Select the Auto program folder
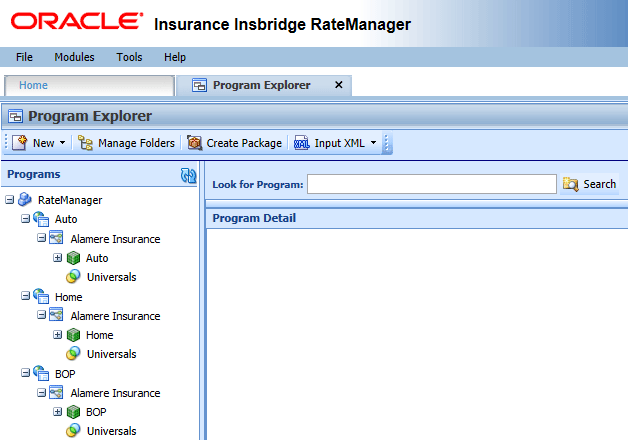Image resolution: width=628 pixels, height=440 pixels. [97, 258]
